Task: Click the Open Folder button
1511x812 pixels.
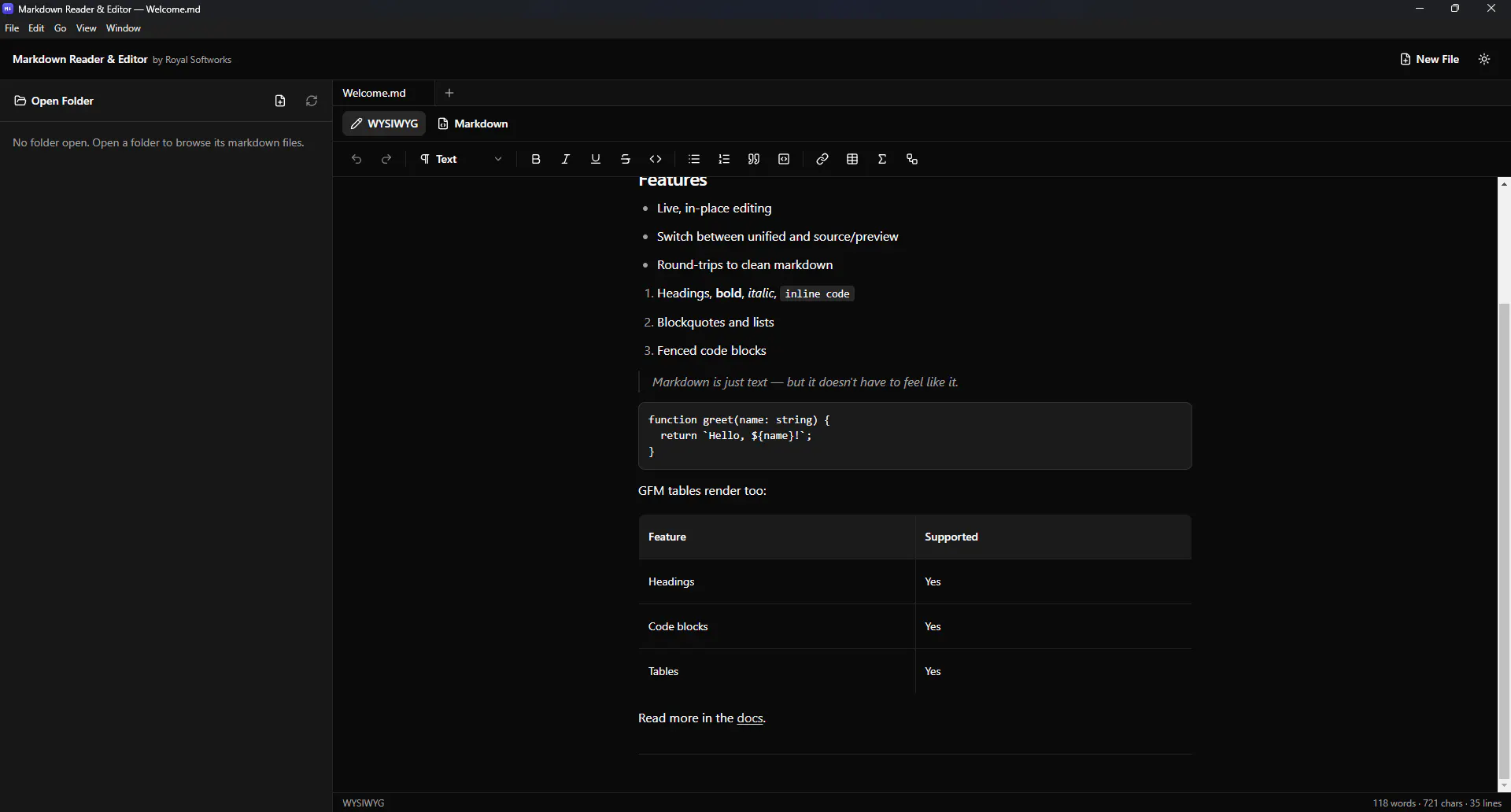Action: click(x=54, y=101)
